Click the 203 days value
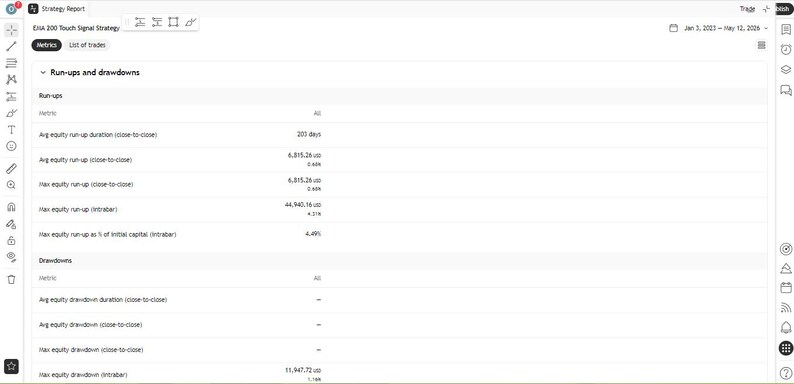The height and width of the screenshot is (384, 794). 309,134
